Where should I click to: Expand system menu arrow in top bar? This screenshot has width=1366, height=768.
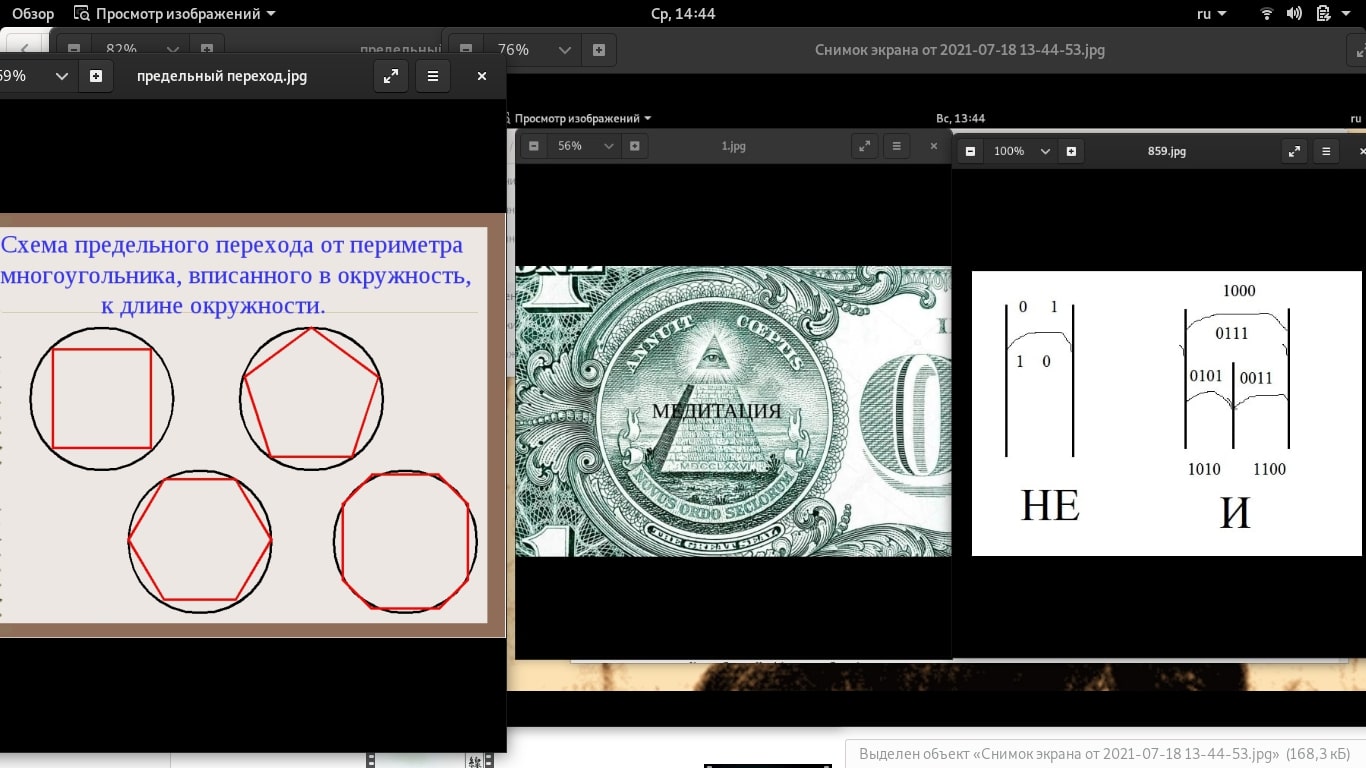pos(1346,14)
